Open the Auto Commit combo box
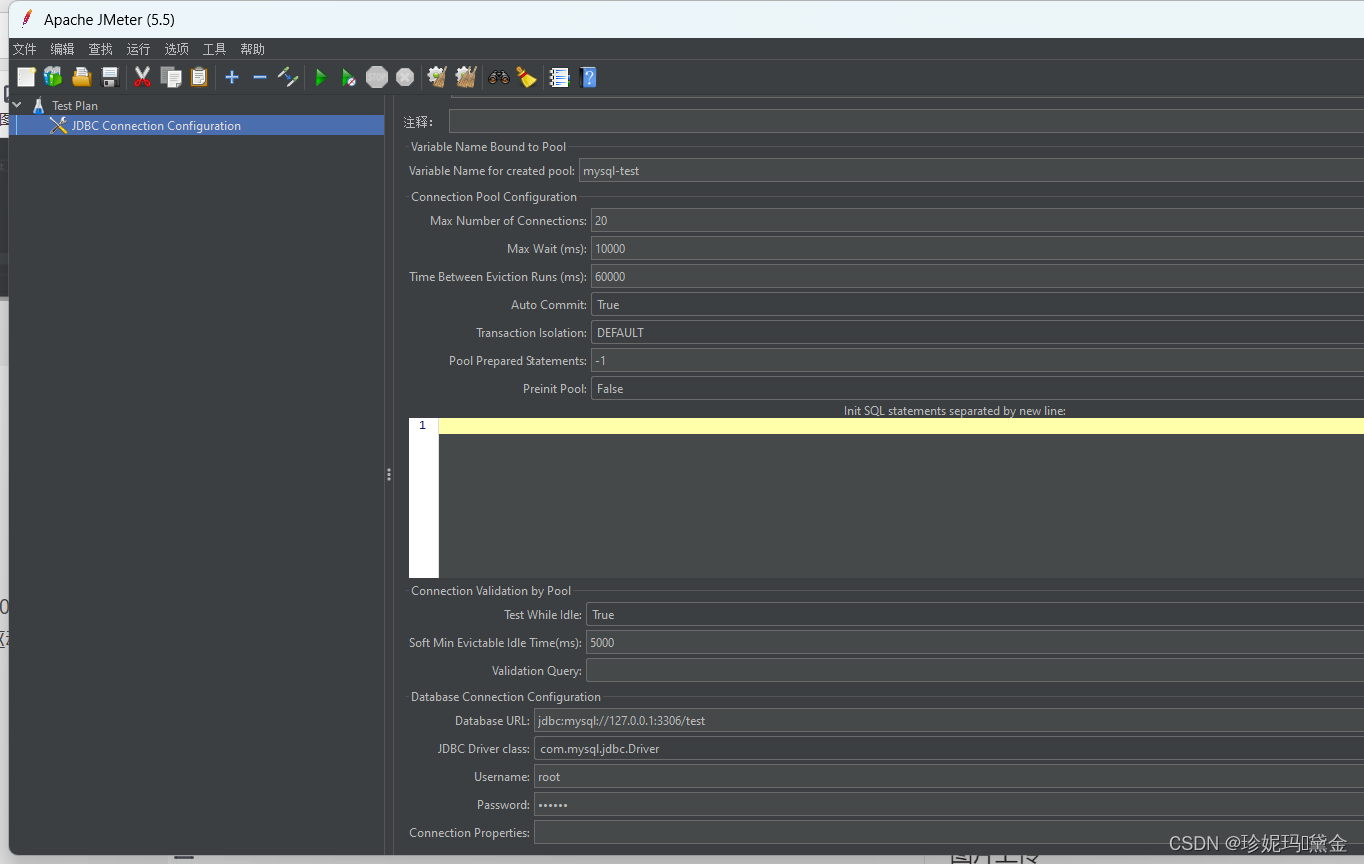 coord(977,304)
